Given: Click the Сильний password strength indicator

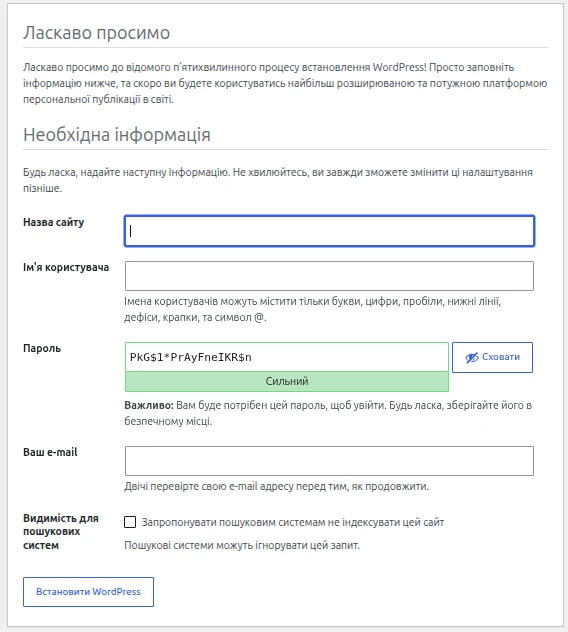Looking at the screenshot, I should (287, 381).
